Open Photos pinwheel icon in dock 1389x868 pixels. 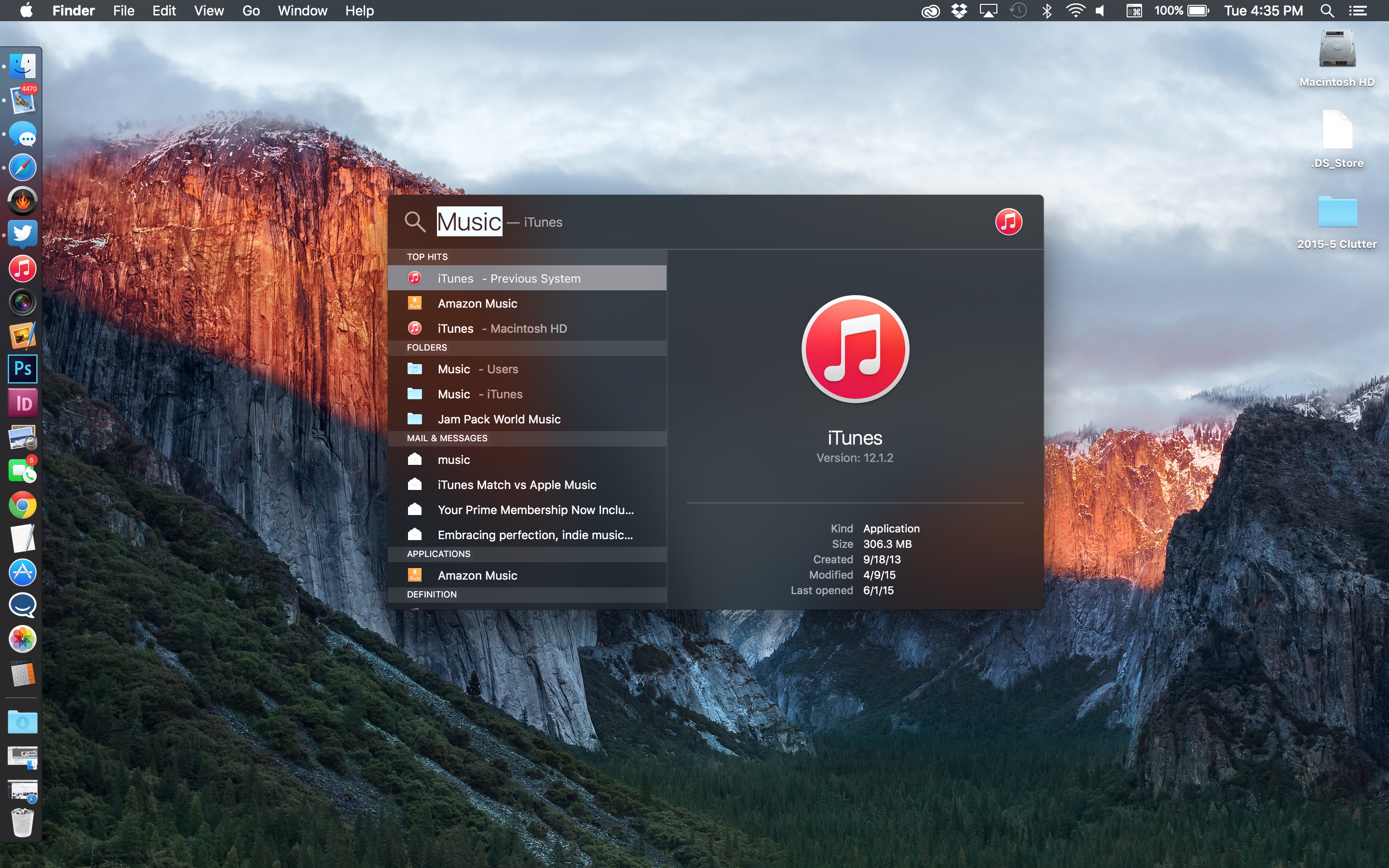coord(23,639)
